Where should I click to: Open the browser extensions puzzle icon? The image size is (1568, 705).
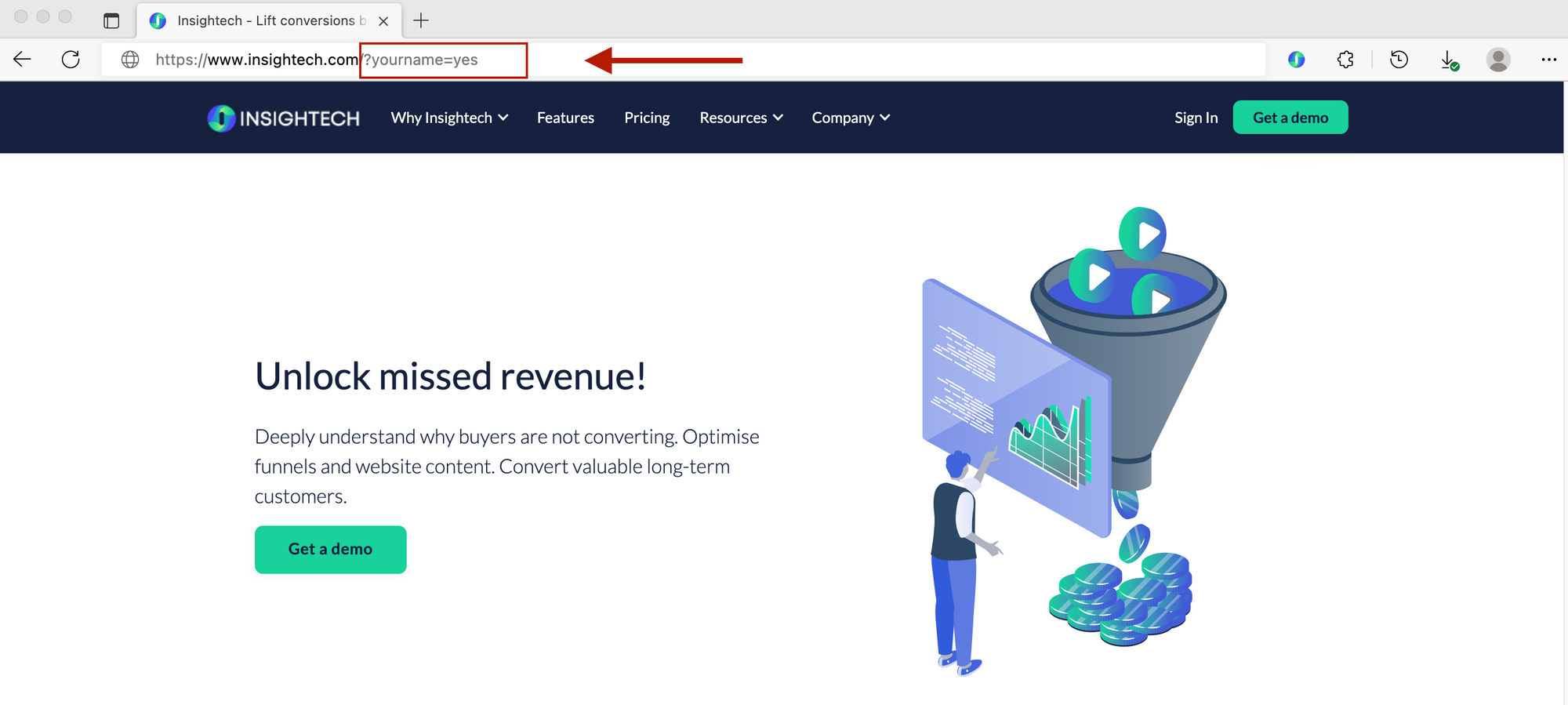pyautogui.click(x=1345, y=60)
